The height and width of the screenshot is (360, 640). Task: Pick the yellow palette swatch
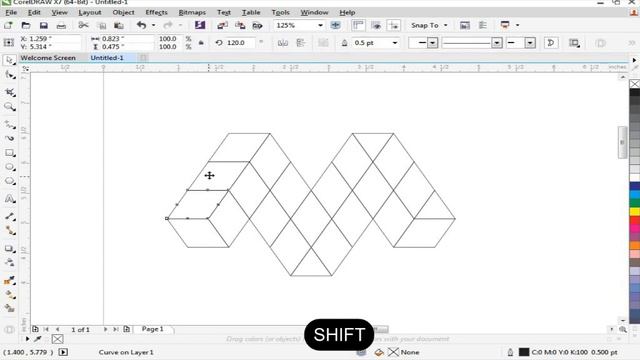pos(635,211)
